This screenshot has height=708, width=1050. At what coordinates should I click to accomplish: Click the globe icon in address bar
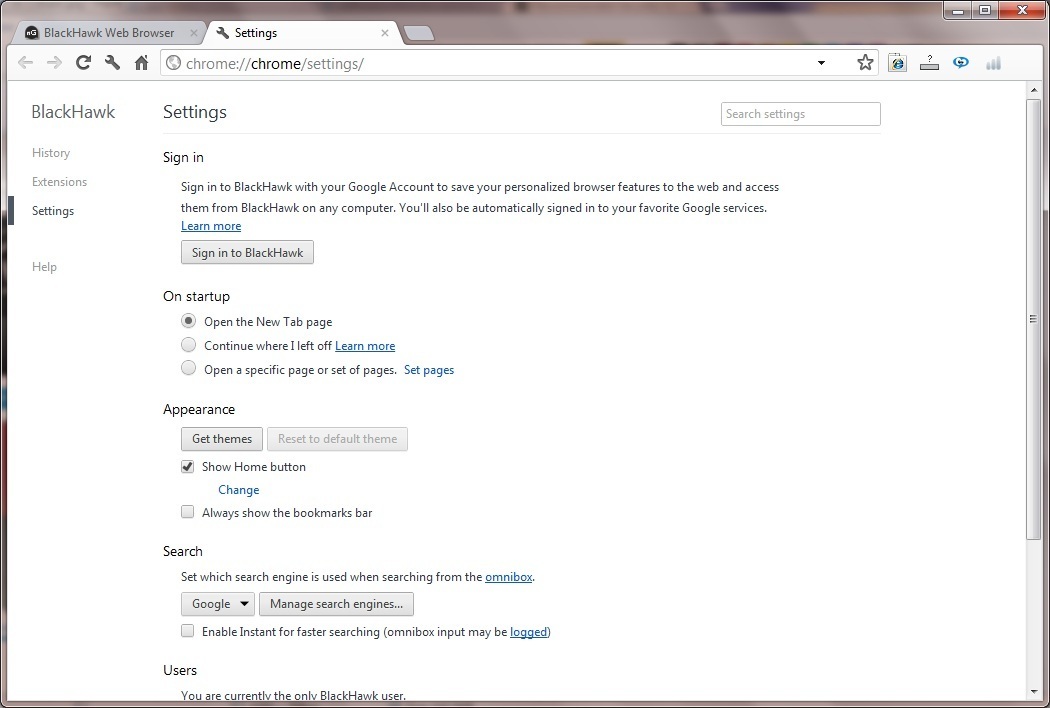pos(173,63)
